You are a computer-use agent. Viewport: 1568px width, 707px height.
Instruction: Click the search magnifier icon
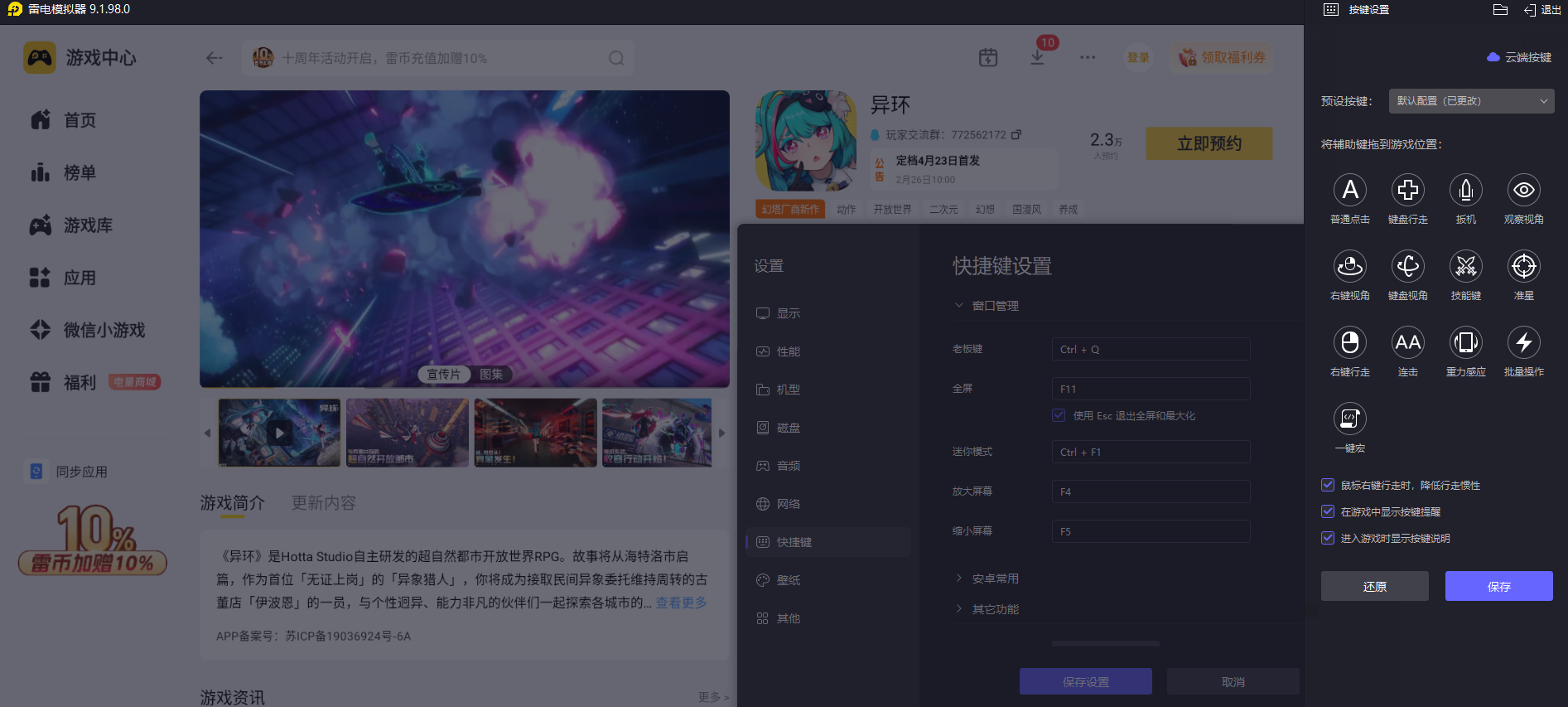(x=616, y=58)
